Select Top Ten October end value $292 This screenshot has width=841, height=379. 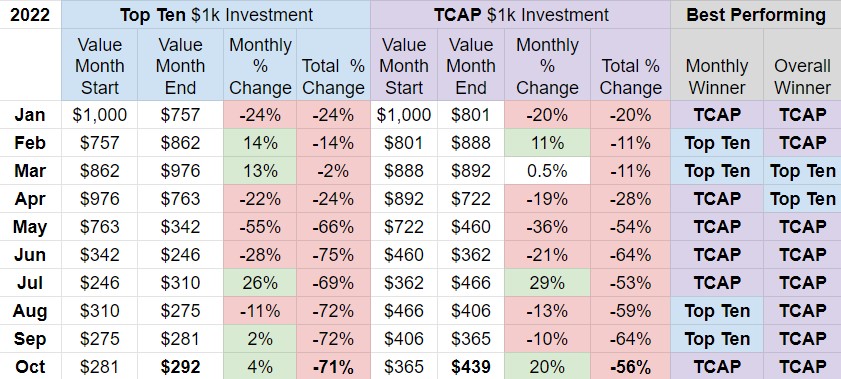tap(180, 367)
